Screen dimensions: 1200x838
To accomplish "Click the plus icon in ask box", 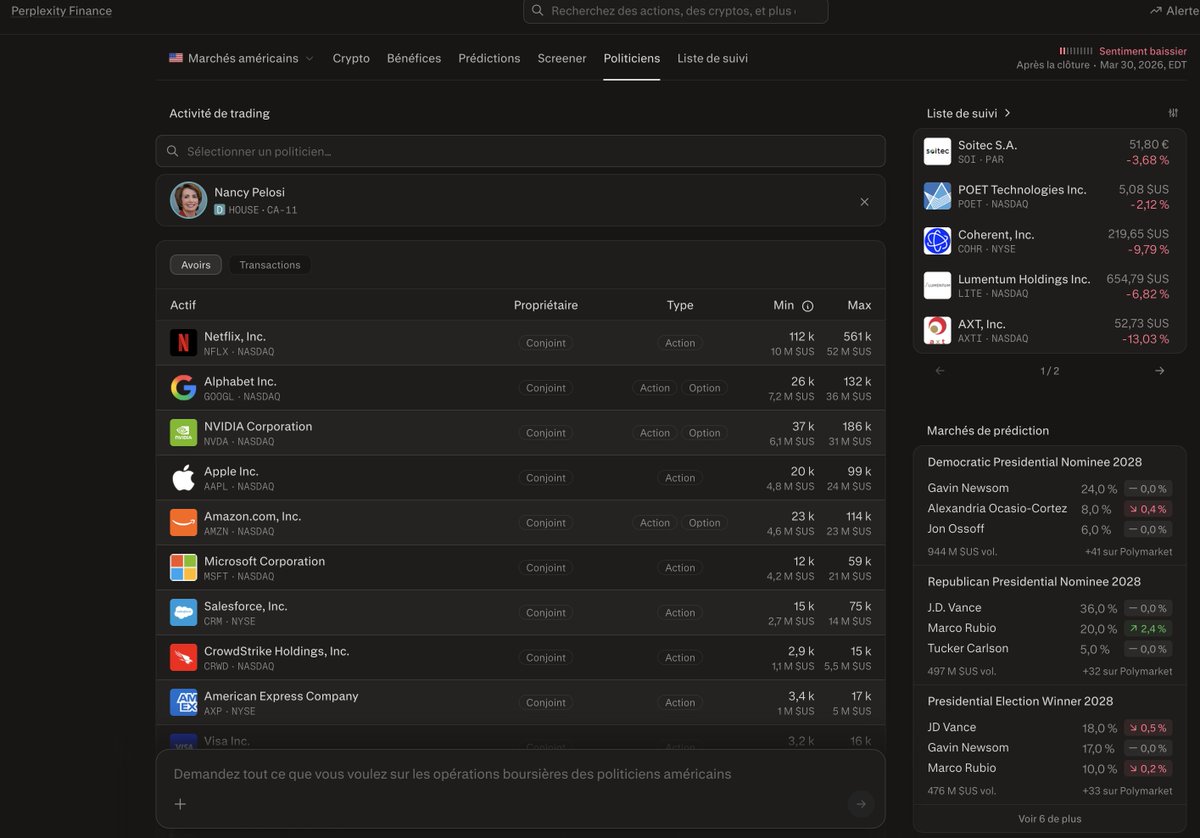I will tap(180, 804).
